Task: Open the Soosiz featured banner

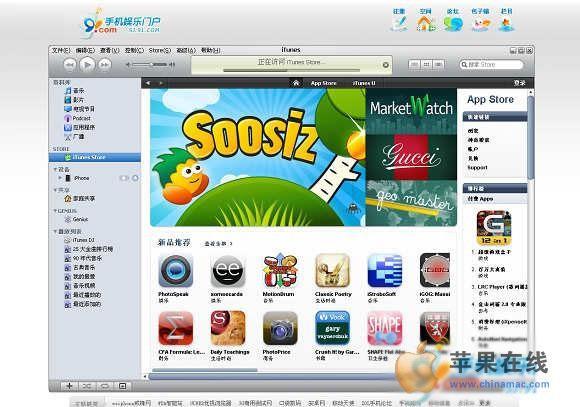Action: [258, 157]
